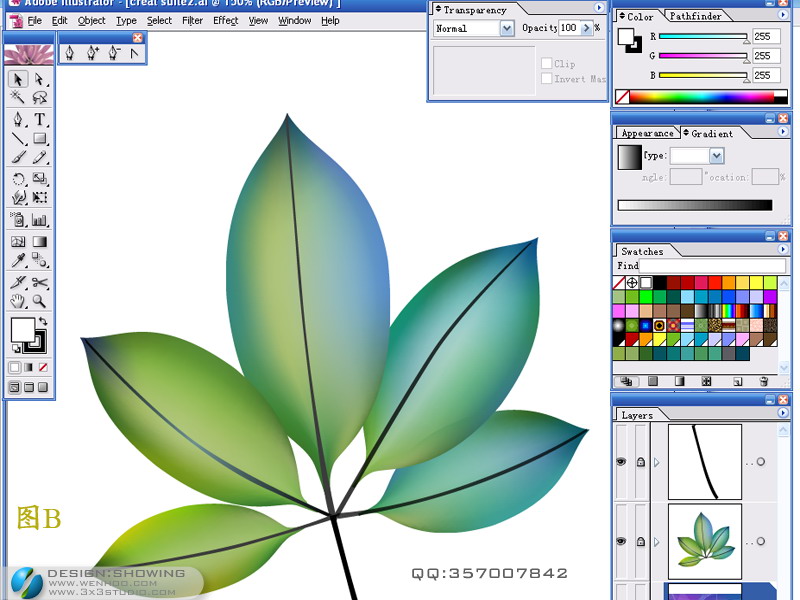
Task: Select the Scissors tool
Action: 39,282
